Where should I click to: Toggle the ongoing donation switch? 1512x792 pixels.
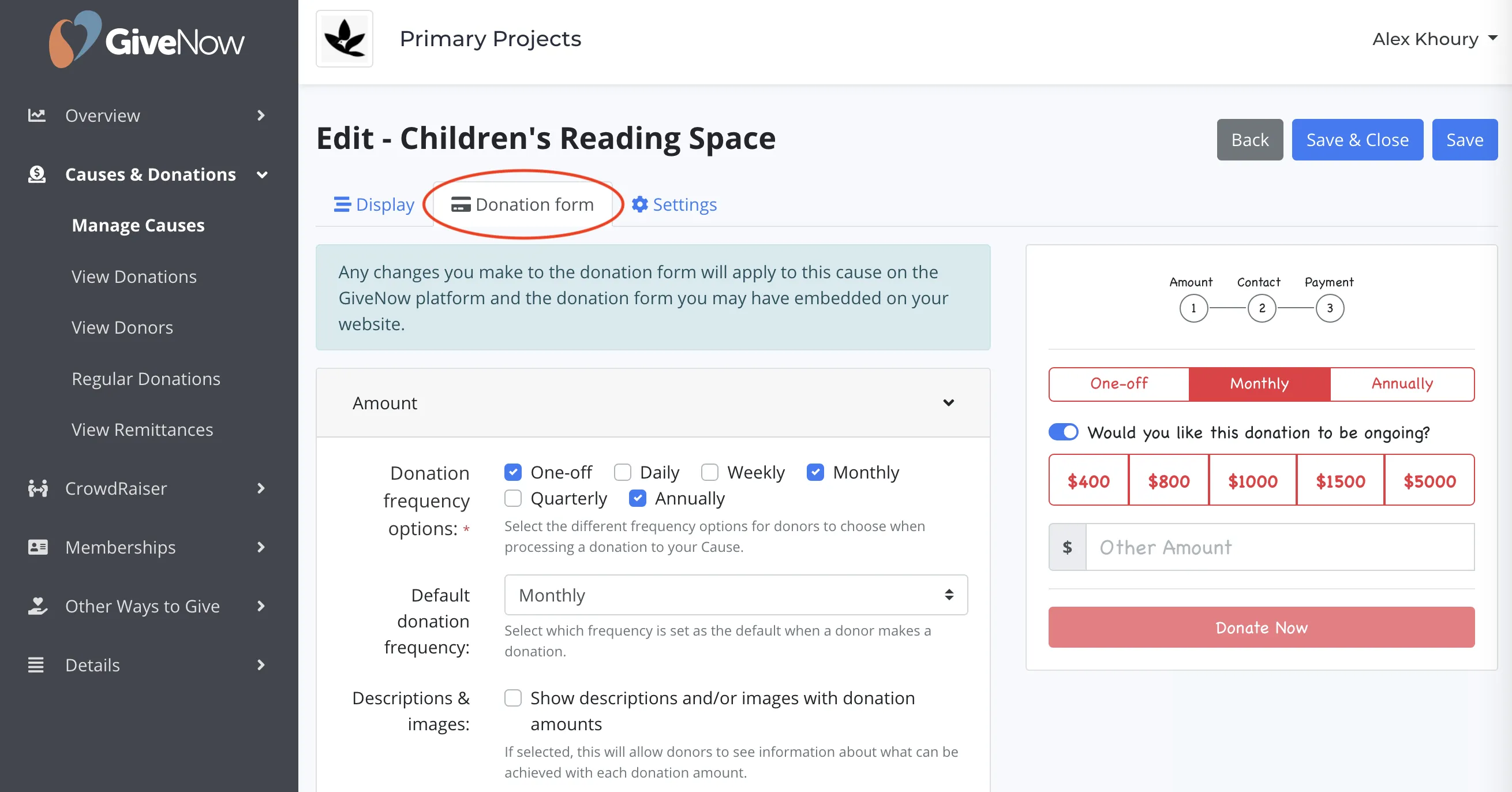pos(1063,432)
